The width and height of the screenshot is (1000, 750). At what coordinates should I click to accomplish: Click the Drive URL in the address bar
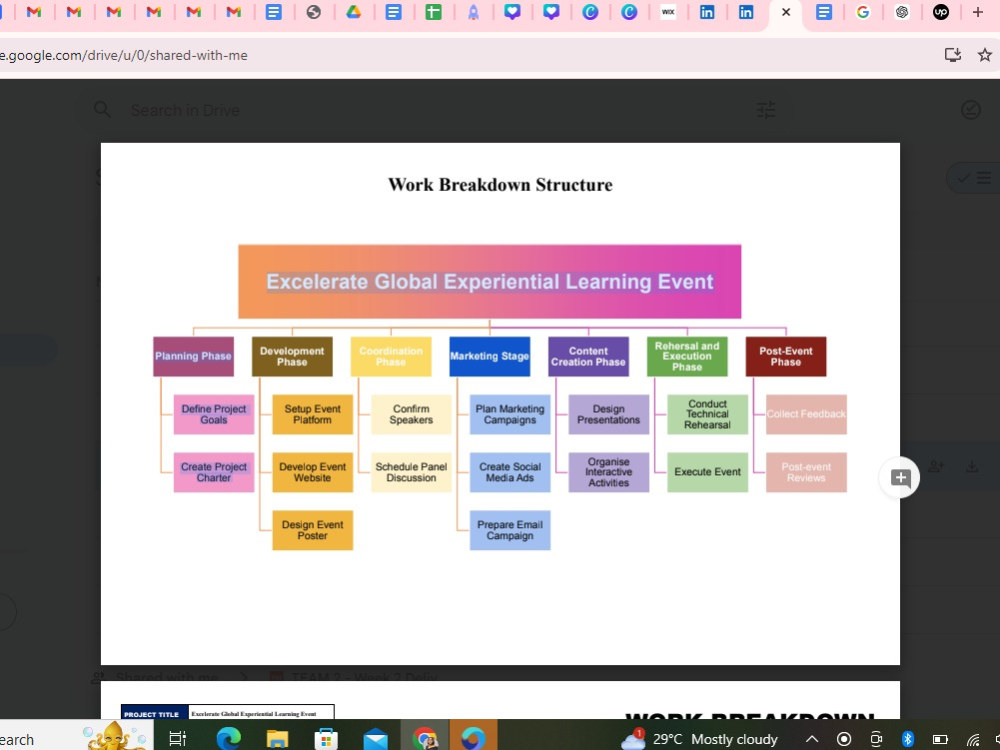tap(124, 55)
